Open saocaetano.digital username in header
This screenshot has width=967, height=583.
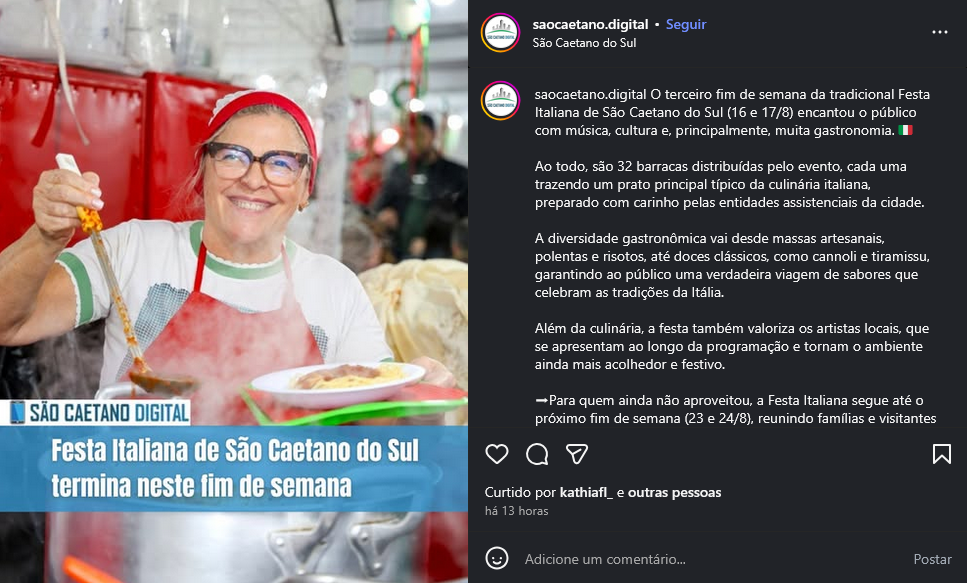[x=590, y=24]
